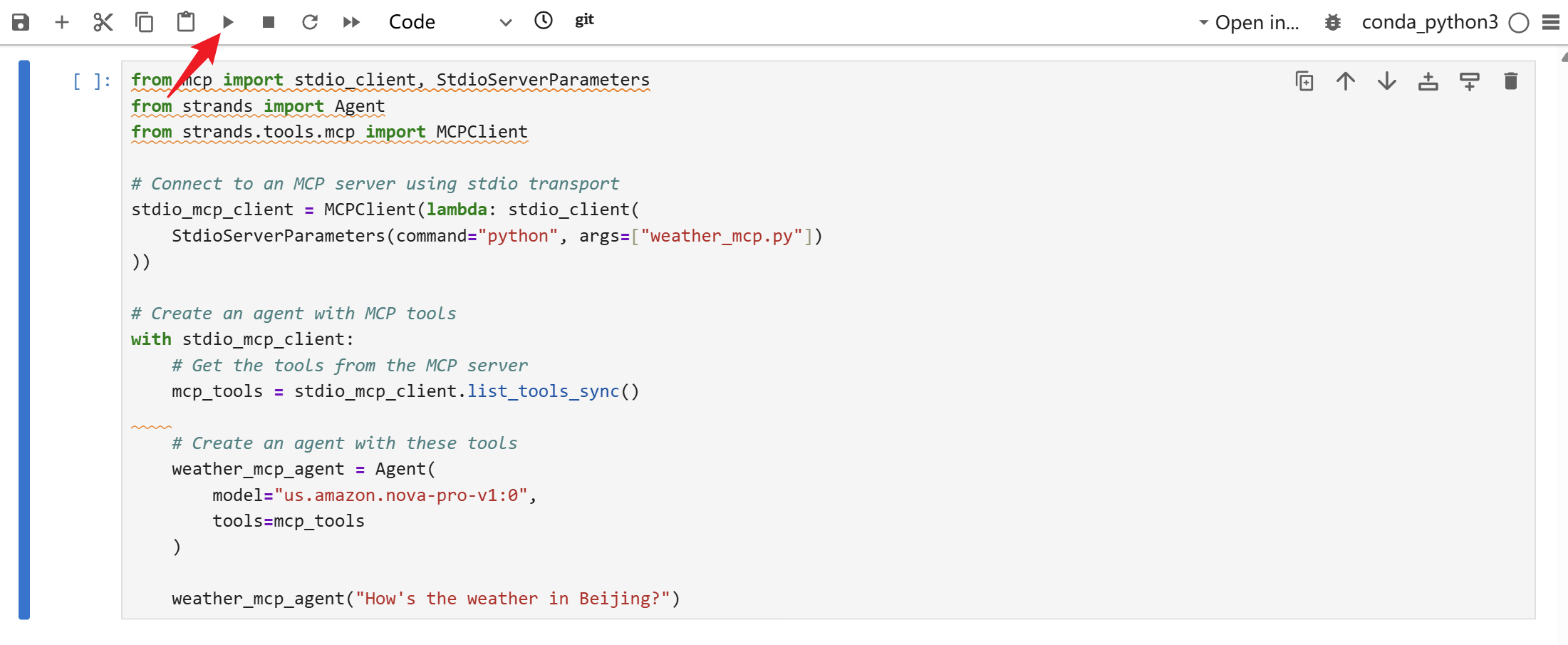Click the string "weather_mcp.py" in the code
The width and height of the screenshot is (1568, 645).
pos(722,236)
